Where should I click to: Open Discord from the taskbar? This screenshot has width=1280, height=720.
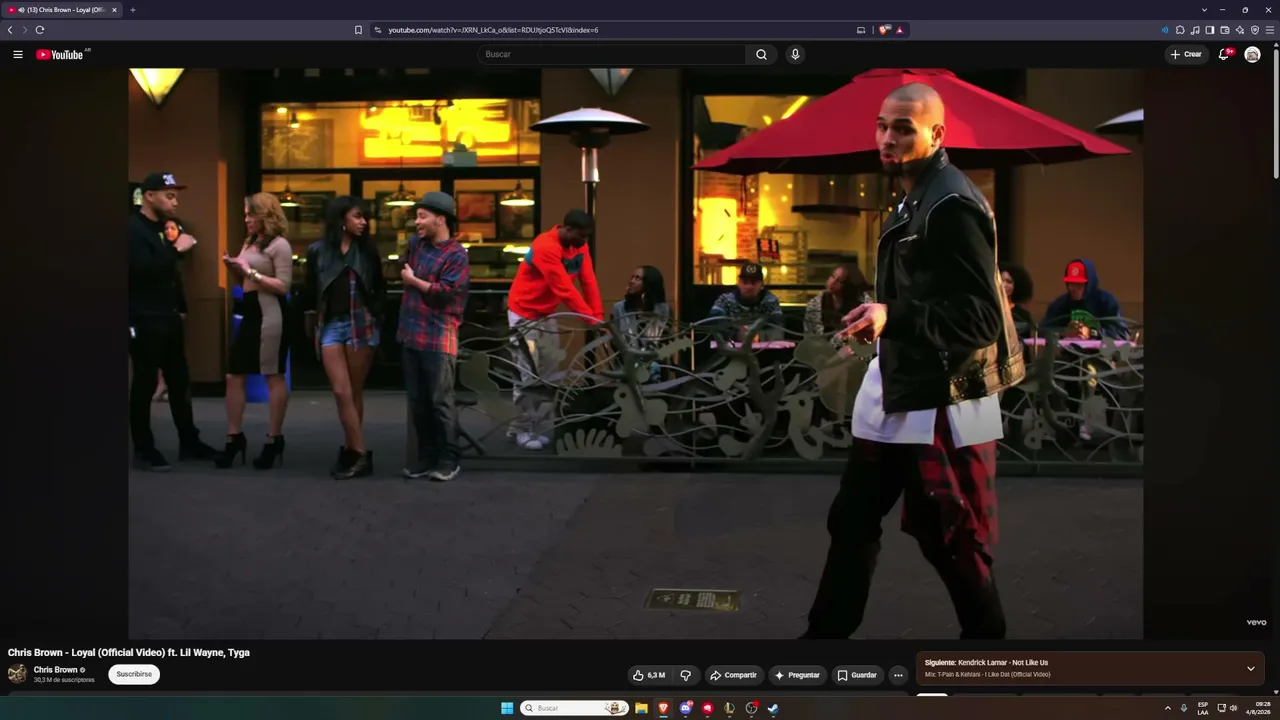click(685, 708)
